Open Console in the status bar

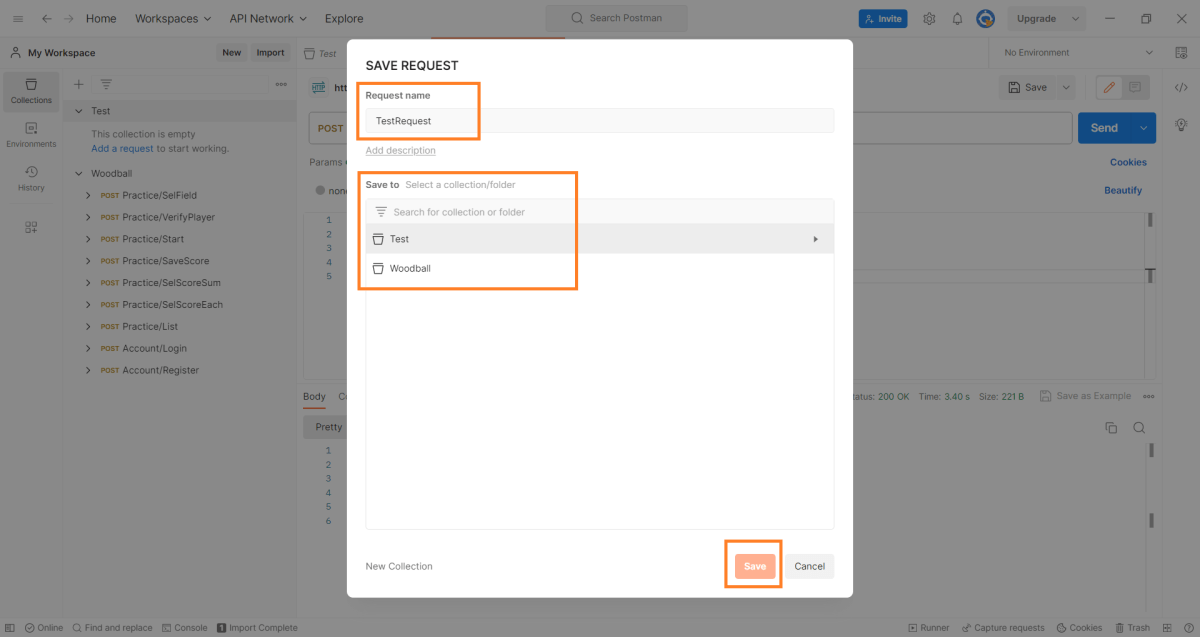click(x=184, y=628)
